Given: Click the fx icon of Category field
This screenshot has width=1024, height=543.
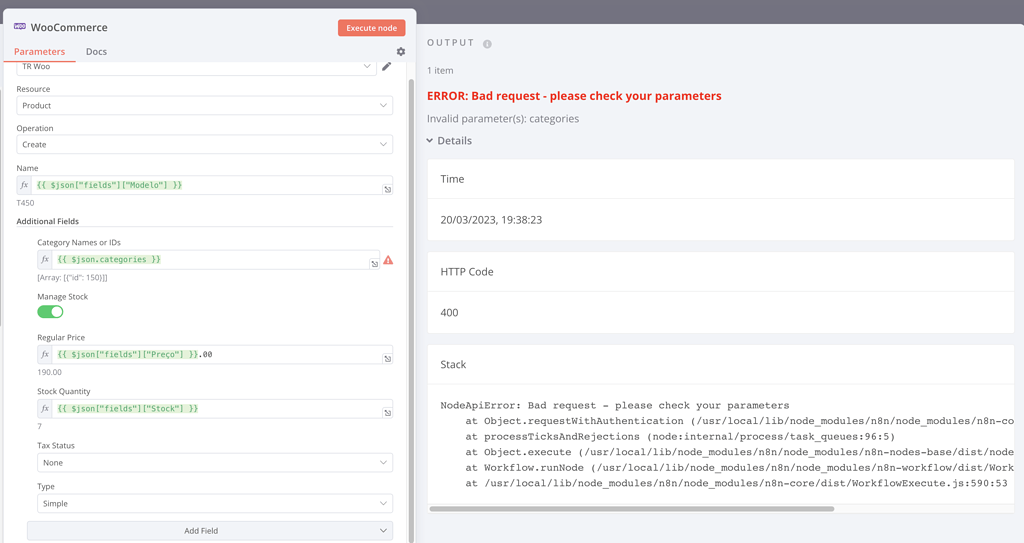Looking at the screenshot, I should [45, 260].
